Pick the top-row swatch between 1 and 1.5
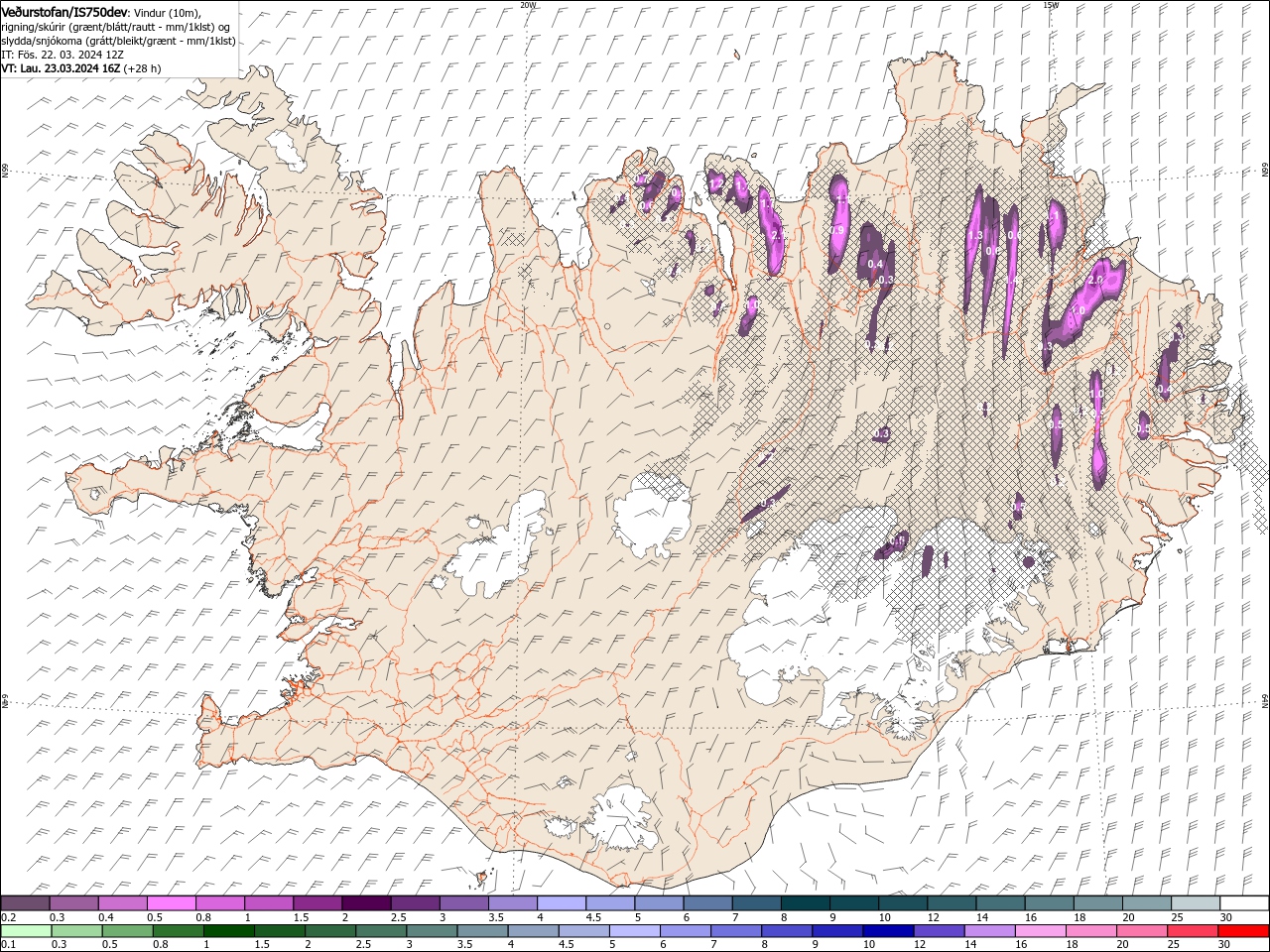Screen dimensions: 1270x952 (x=268, y=903)
